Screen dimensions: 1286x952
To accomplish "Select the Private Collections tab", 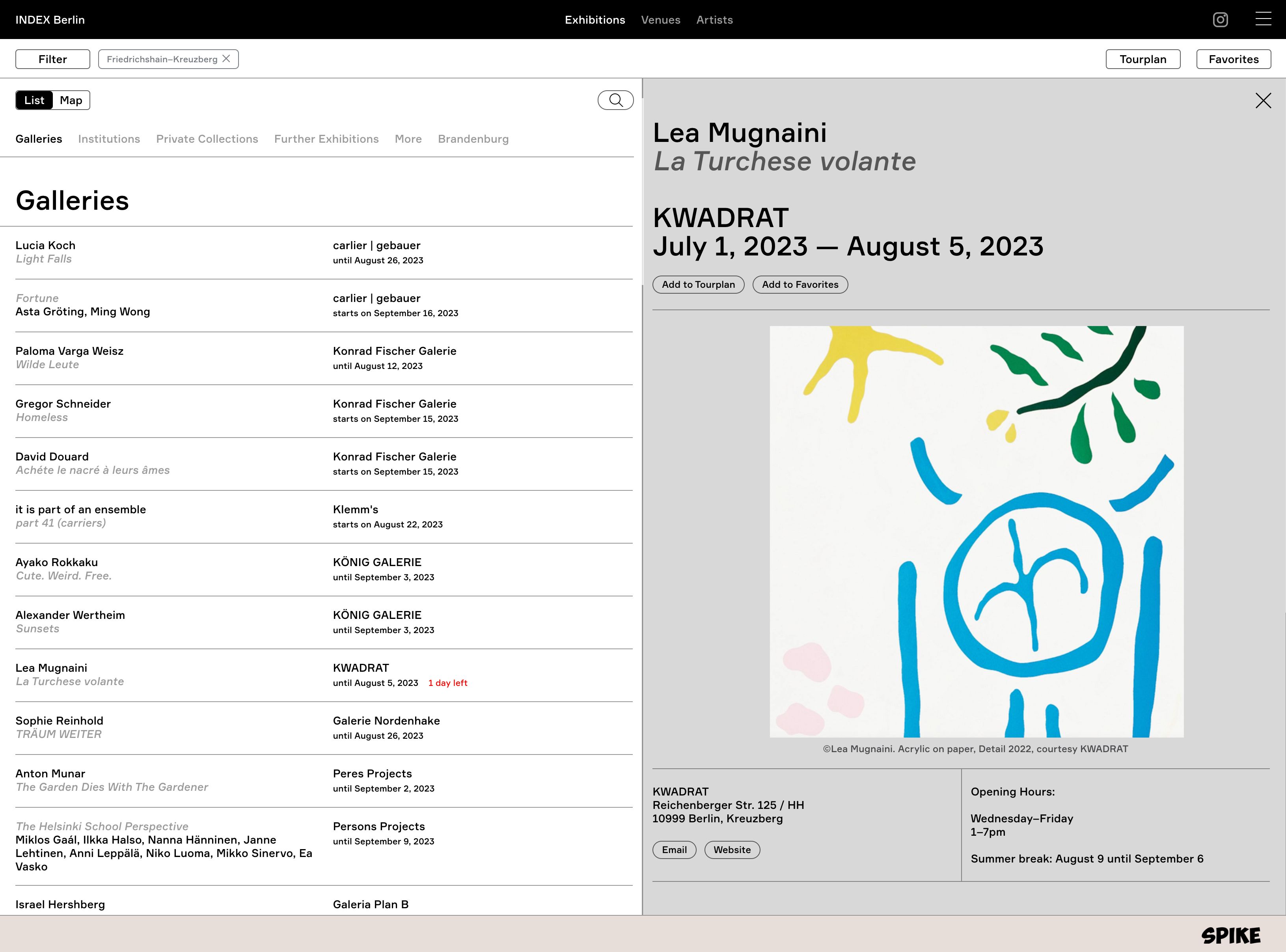I will tap(207, 139).
